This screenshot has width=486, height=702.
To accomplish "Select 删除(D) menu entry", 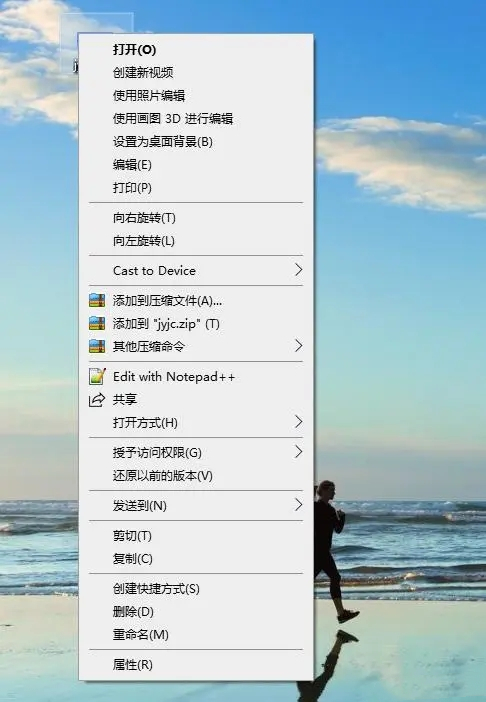I will coord(133,612).
